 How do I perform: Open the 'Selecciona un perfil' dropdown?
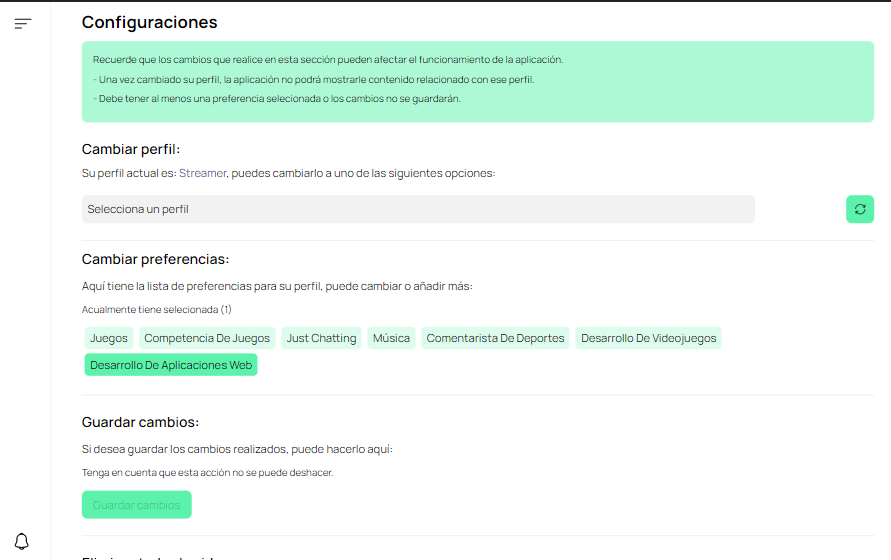tap(418, 209)
